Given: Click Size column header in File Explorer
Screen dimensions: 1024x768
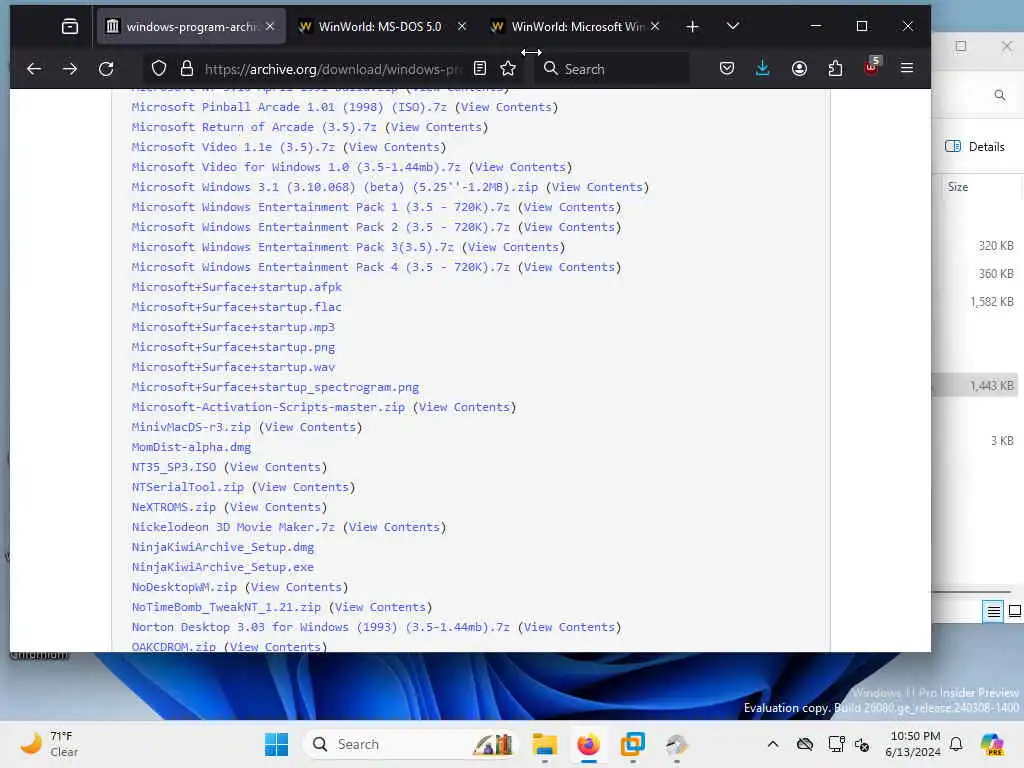Looking at the screenshot, I should (957, 187).
